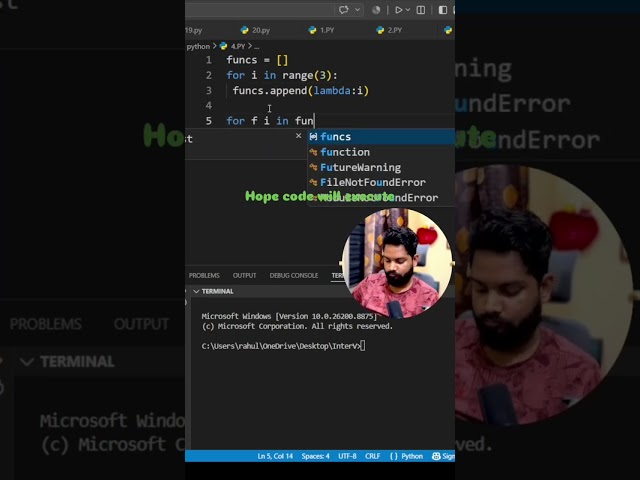The width and height of the screenshot is (640, 480).
Task: Click the presenter webcam circle overlay
Action: pos(397,263)
